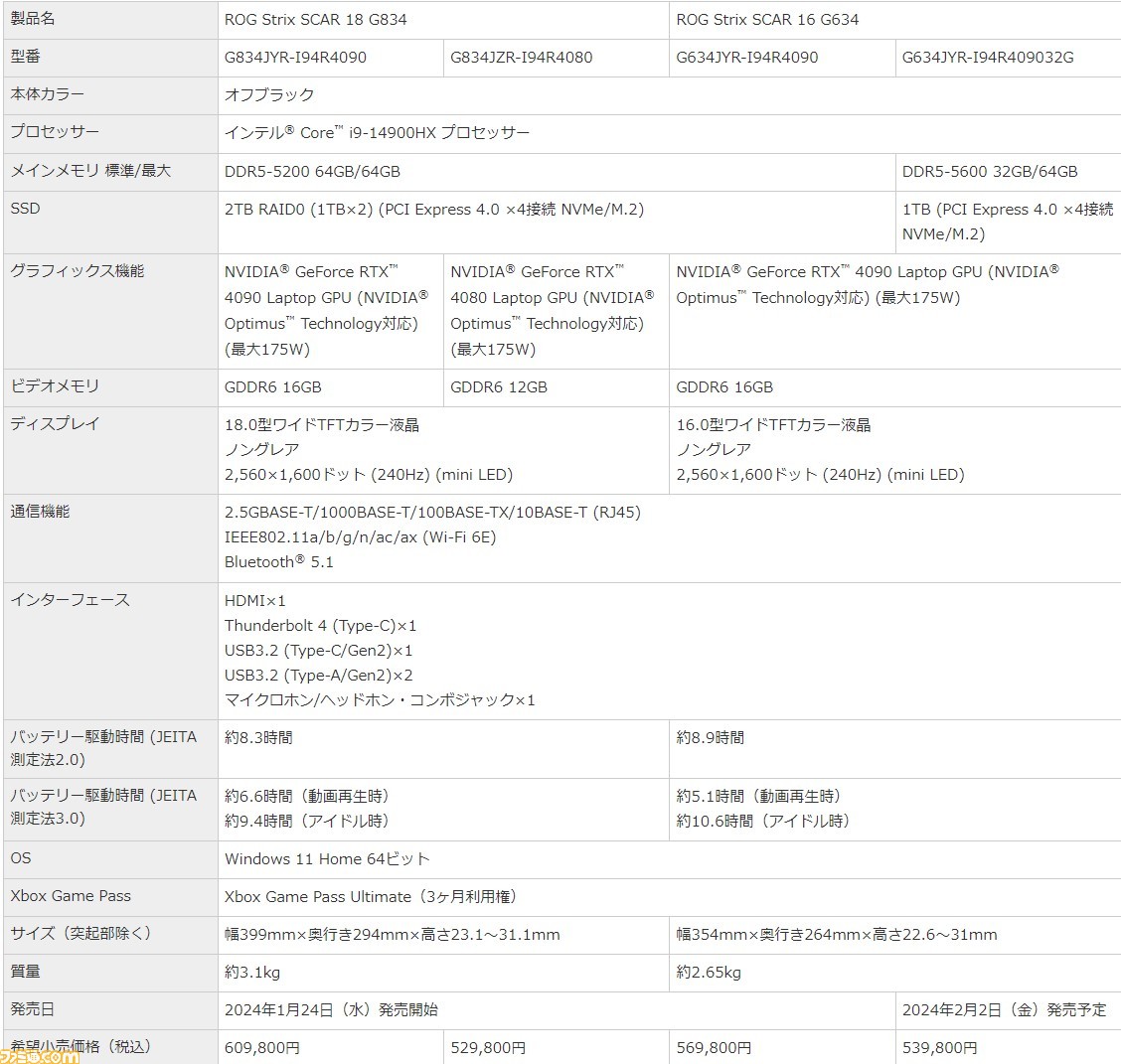Click the 18.0型ワイドTFTカラー液晶 display cell

(x=443, y=449)
